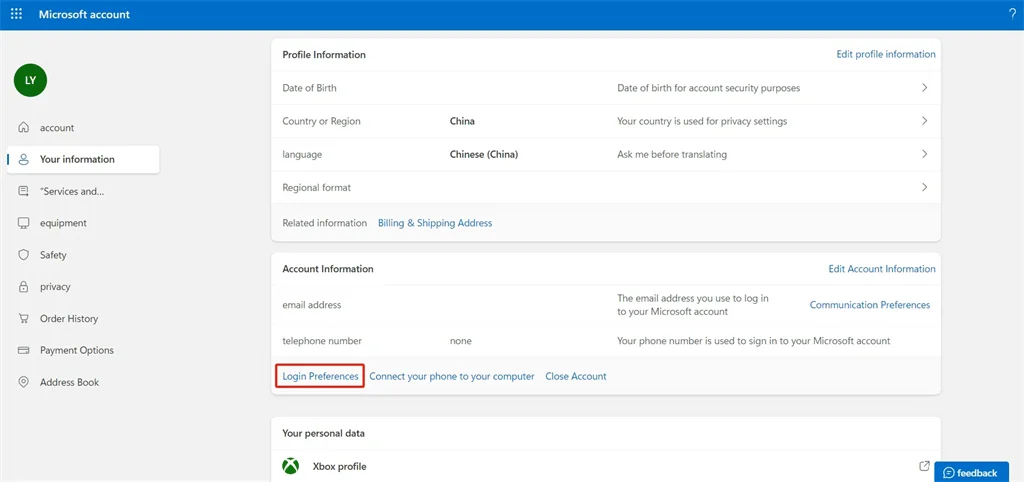
Task: Click the pin icon beside Address Book
Action: click(24, 382)
